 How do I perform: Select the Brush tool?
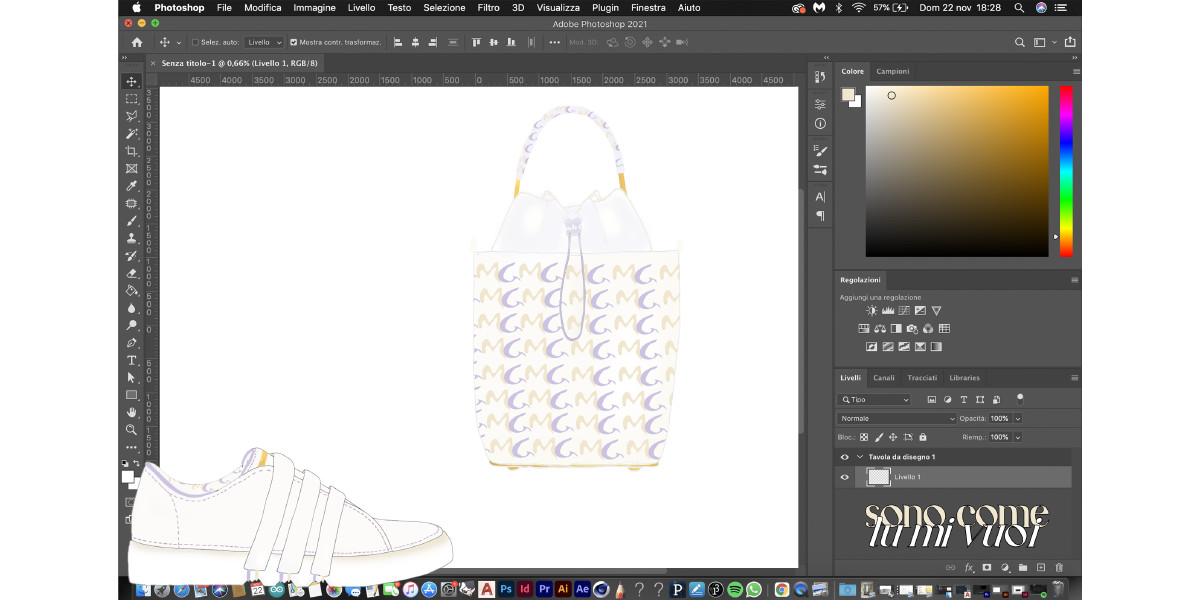(131, 221)
